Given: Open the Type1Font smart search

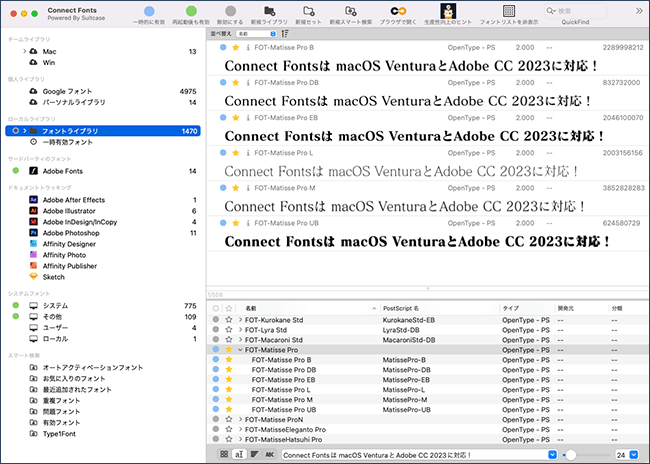Looking at the screenshot, I should 59,434.
